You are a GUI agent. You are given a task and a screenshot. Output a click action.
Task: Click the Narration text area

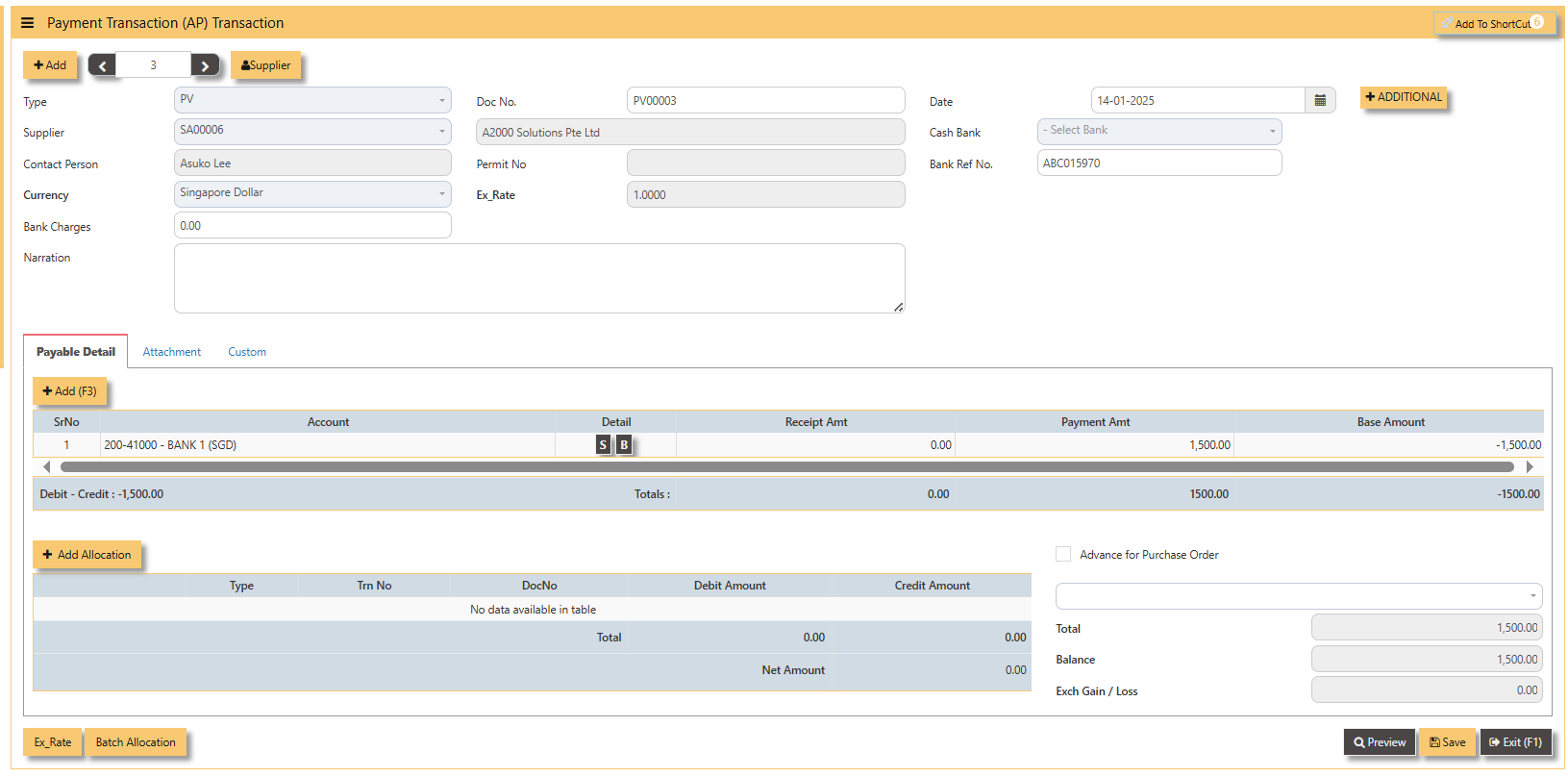(538, 278)
